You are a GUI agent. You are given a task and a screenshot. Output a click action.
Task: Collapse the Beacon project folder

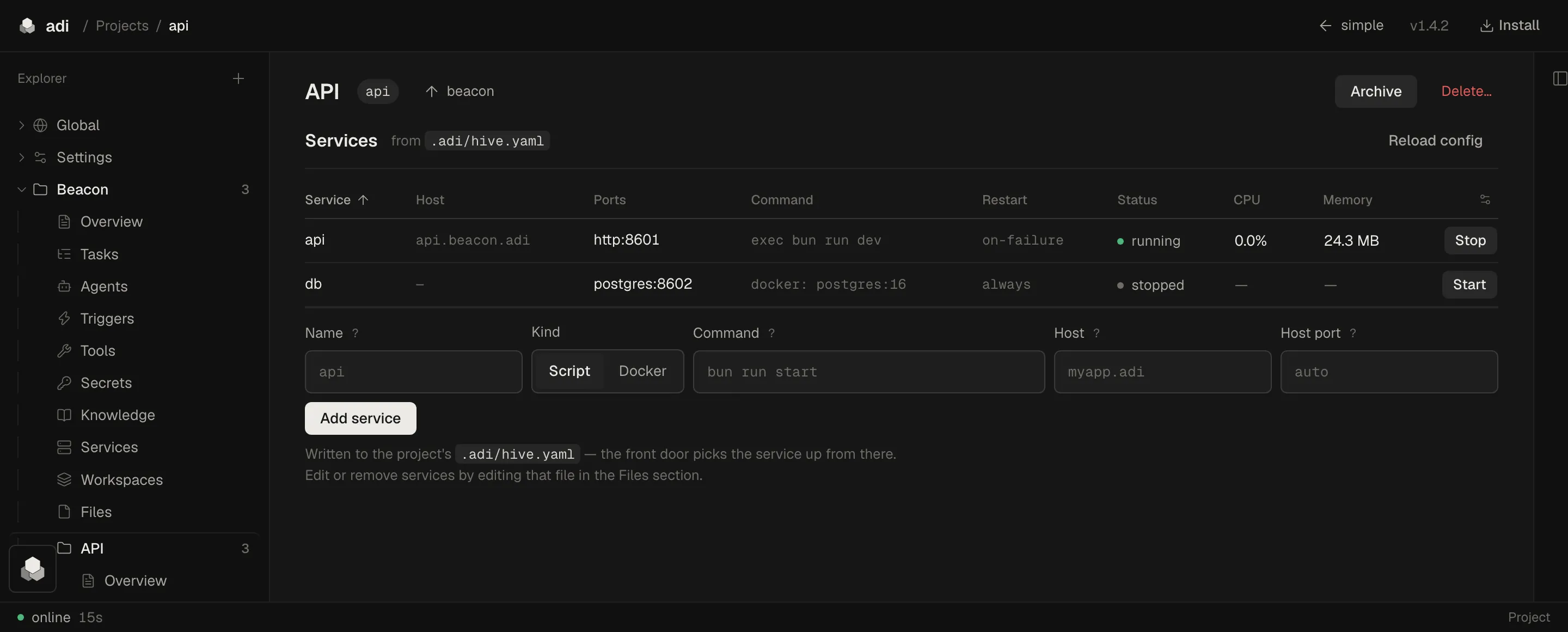coord(21,190)
